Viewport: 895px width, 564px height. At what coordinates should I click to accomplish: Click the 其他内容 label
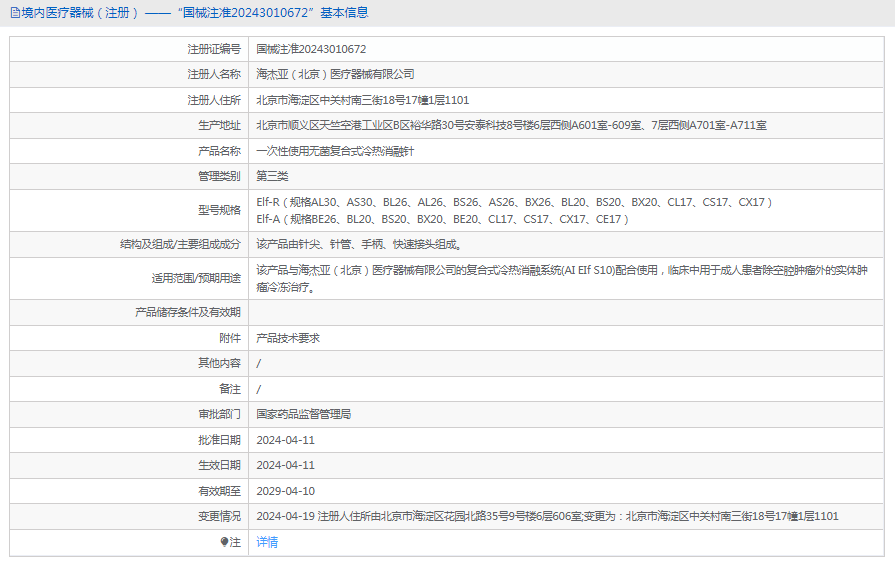pyautogui.click(x=219, y=363)
